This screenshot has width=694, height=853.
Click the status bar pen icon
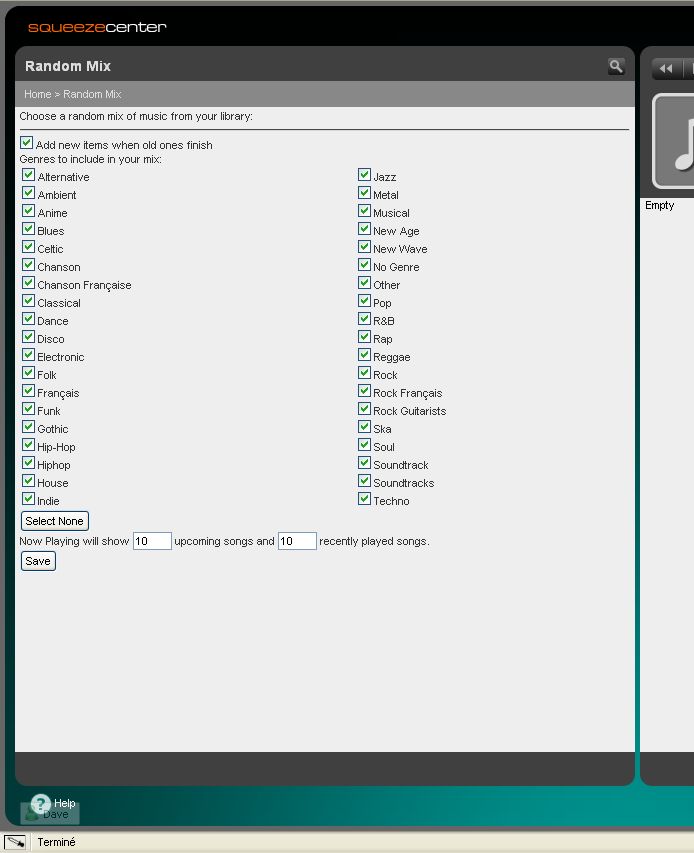pos(15,842)
